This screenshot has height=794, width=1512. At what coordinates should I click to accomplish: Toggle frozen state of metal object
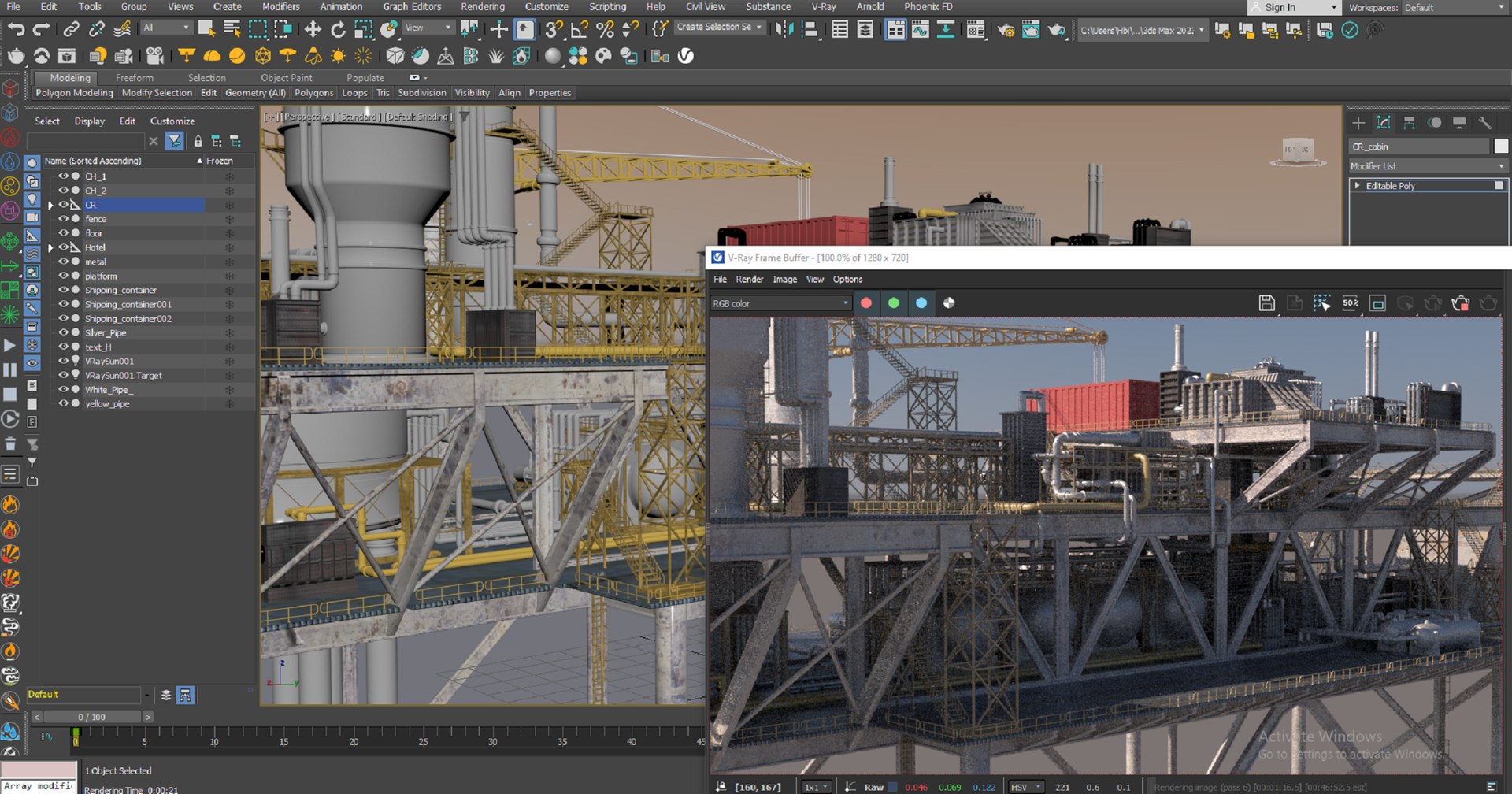[x=229, y=262]
